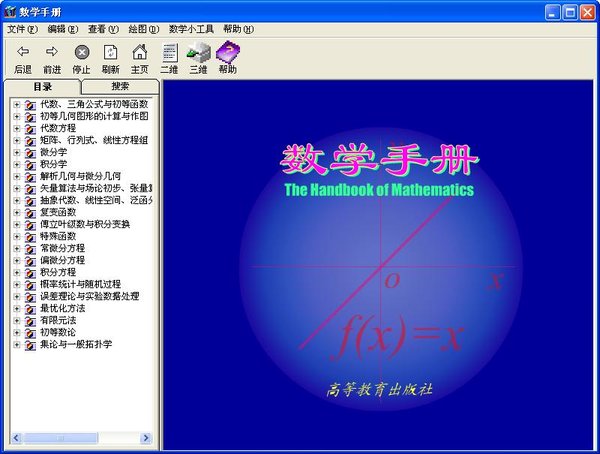
Task: Expand the 最优化方法 tree node
Action: pyautogui.click(x=16, y=308)
